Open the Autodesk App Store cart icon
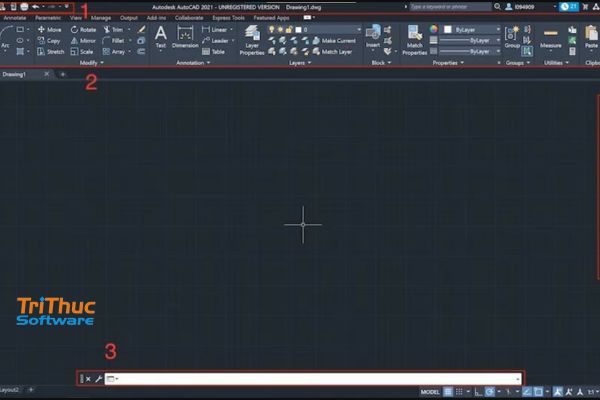600x400 pixels. pyautogui.click(x=585, y=7)
